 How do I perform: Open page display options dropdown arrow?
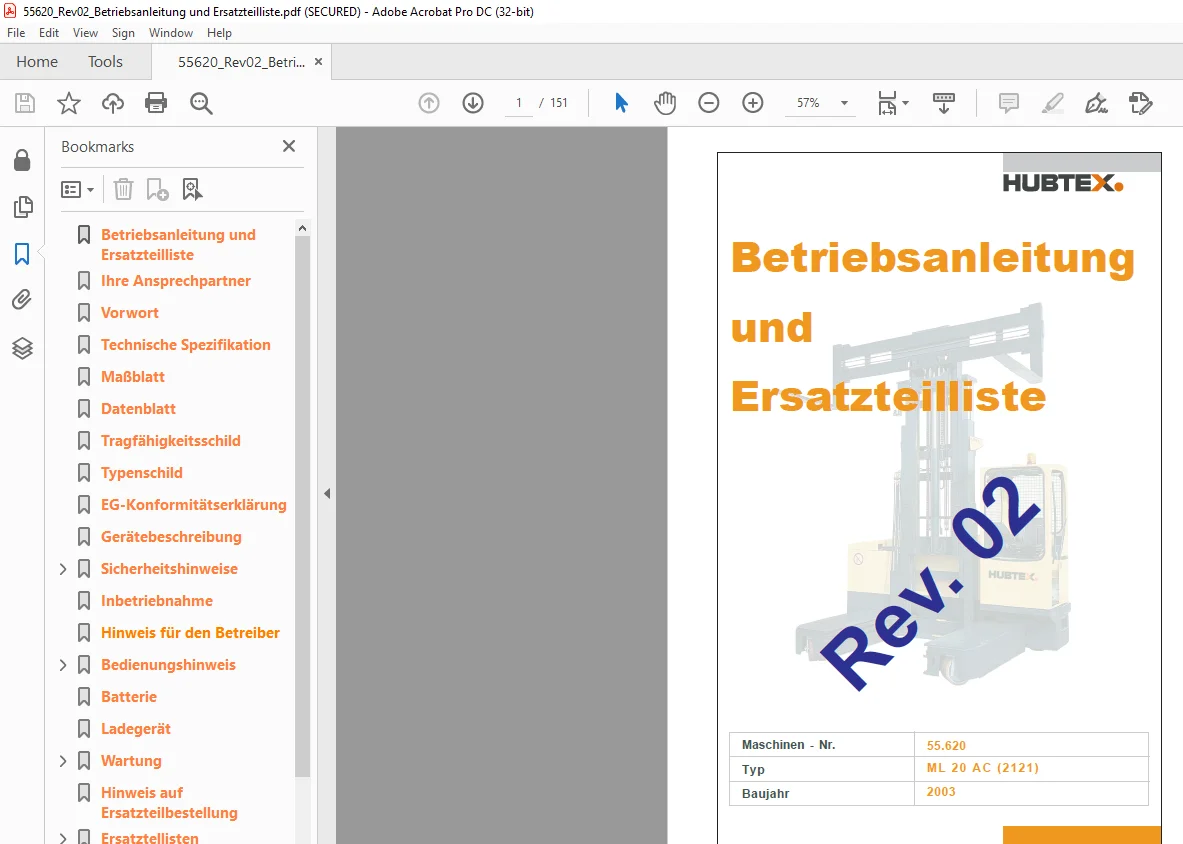[905, 103]
